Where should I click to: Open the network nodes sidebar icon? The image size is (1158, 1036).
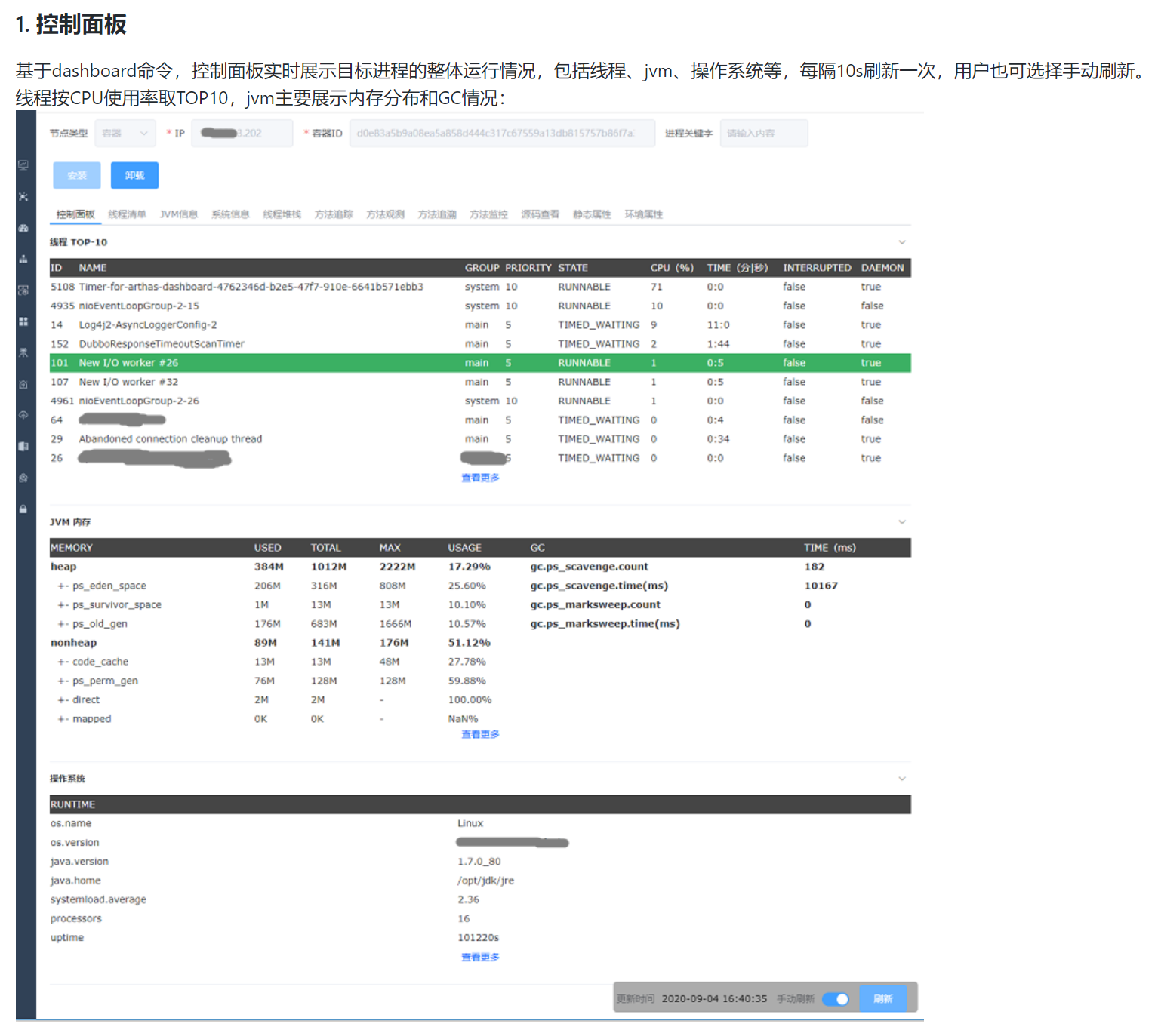click(x=23, y=197)
